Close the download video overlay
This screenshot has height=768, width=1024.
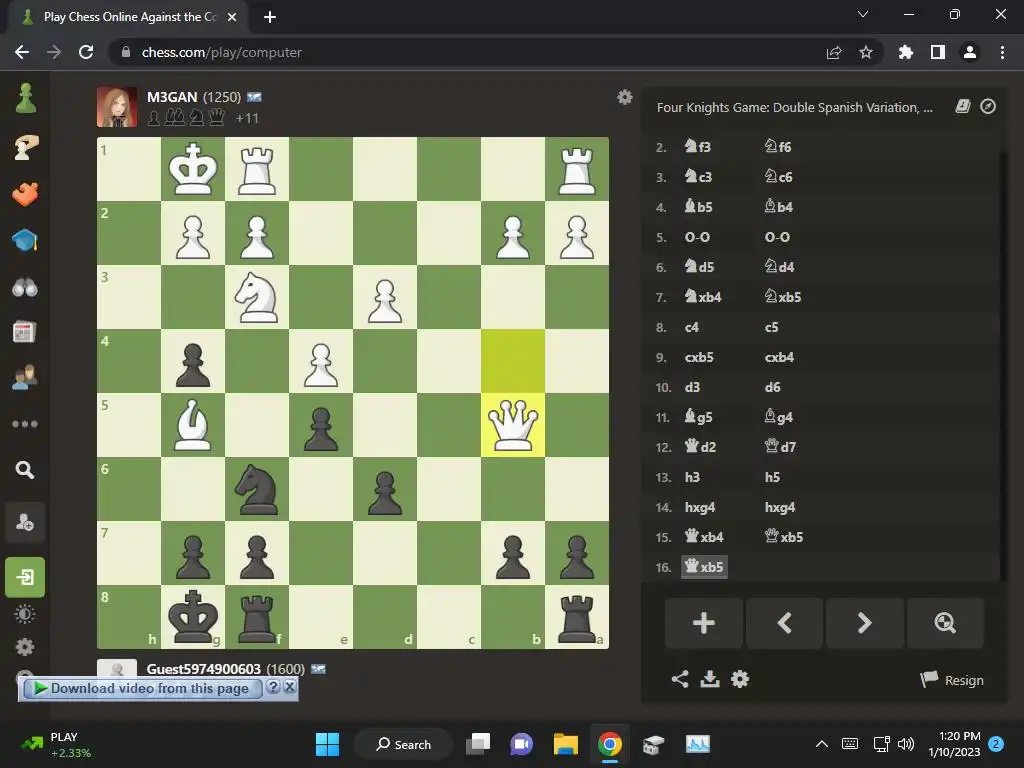pyautogui.click(x=290, y=687)
